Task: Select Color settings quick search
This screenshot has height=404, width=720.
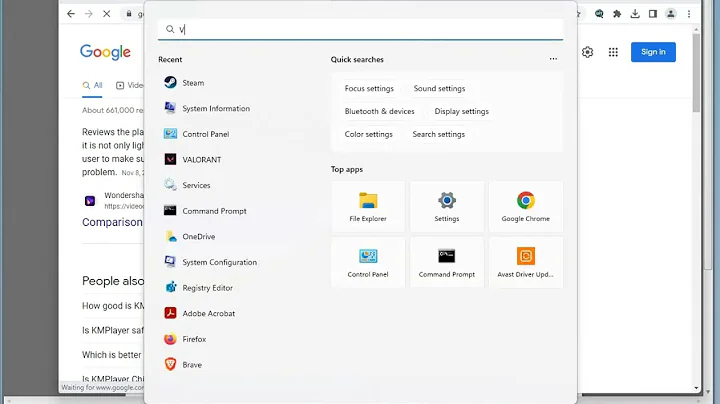Action: point(369,134)
